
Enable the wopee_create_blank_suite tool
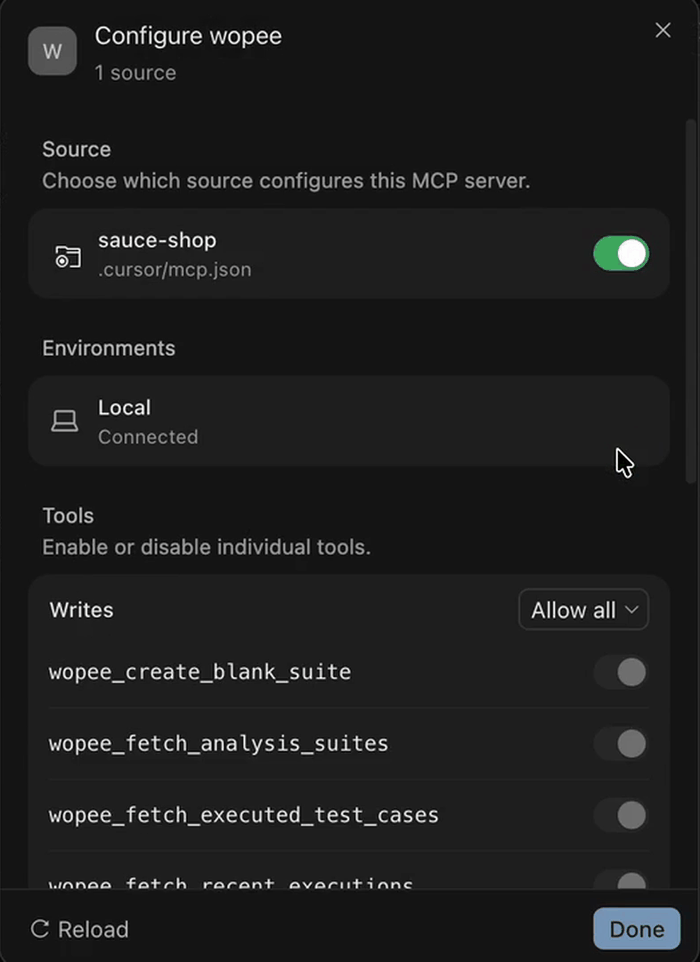point(621,672)
